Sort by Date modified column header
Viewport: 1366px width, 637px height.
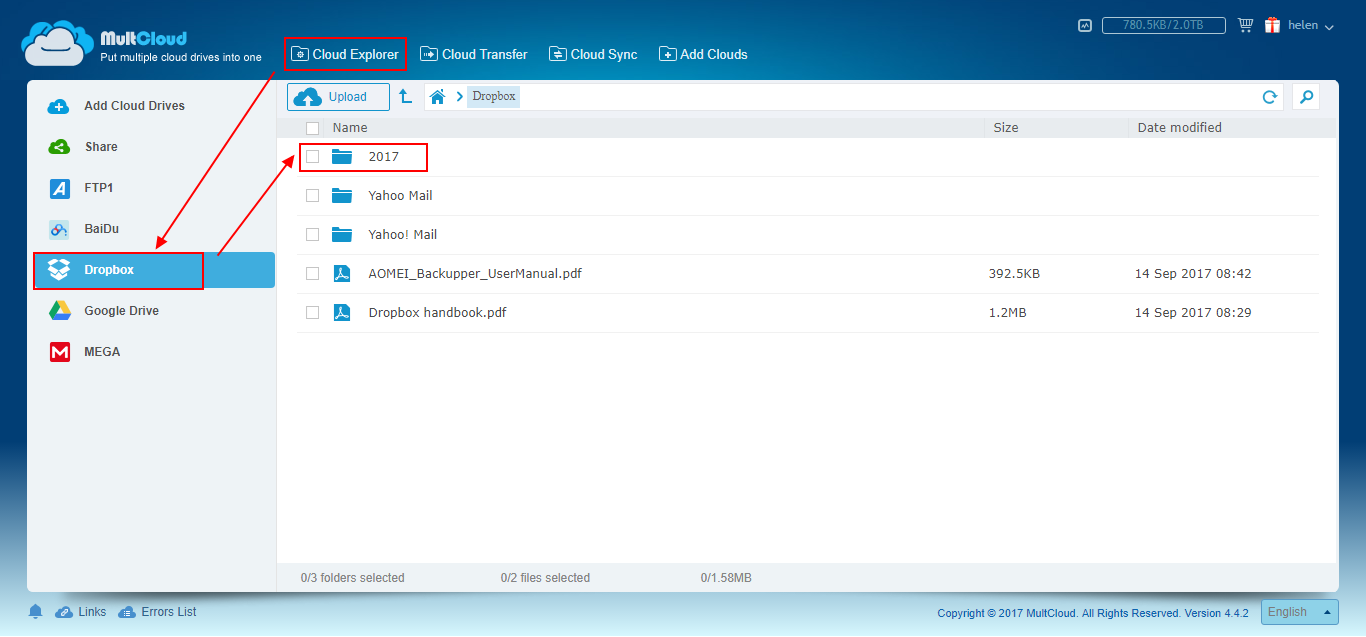click(1180, 128)
